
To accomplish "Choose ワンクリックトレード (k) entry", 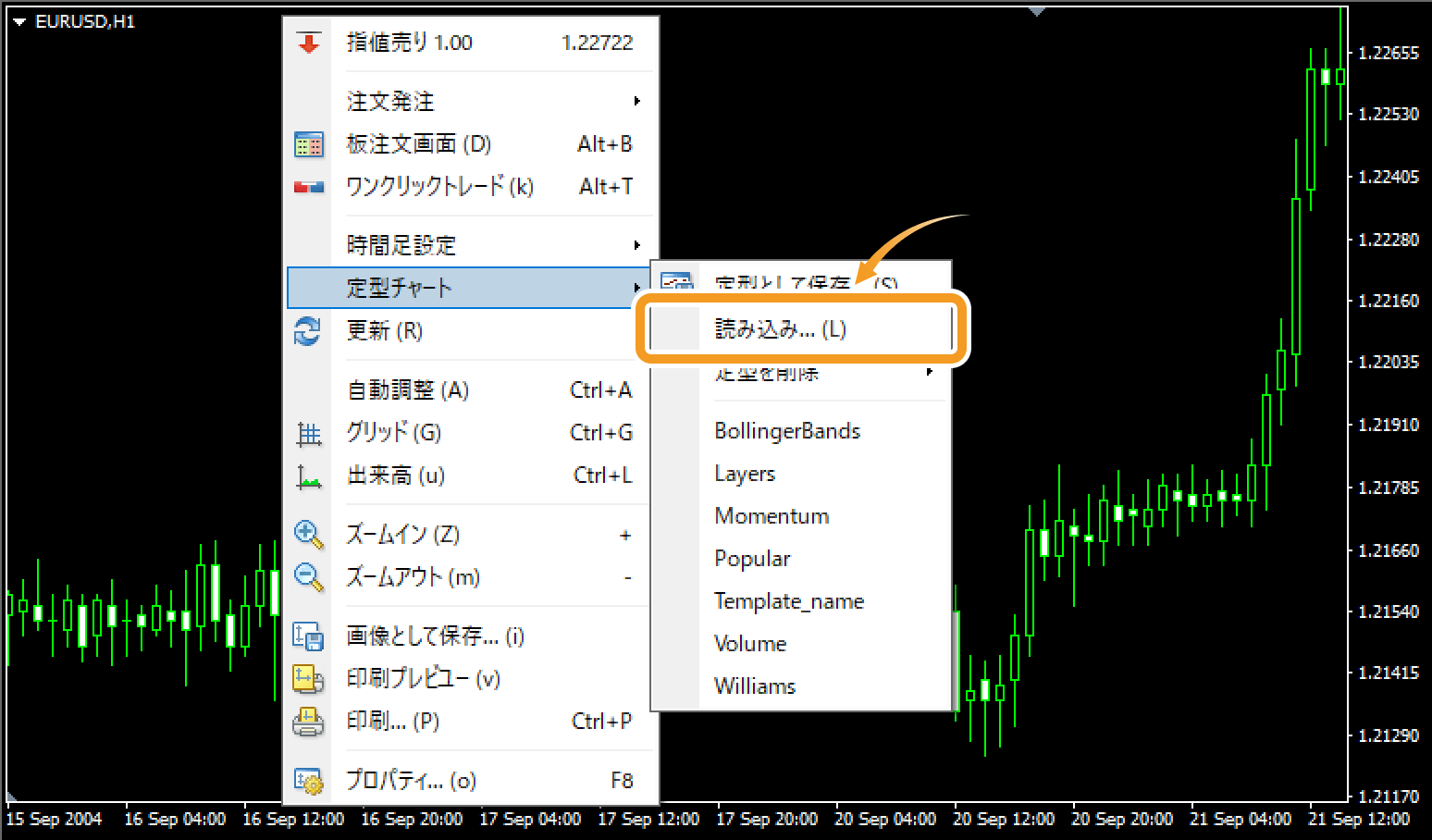I will tap(472, 187).
